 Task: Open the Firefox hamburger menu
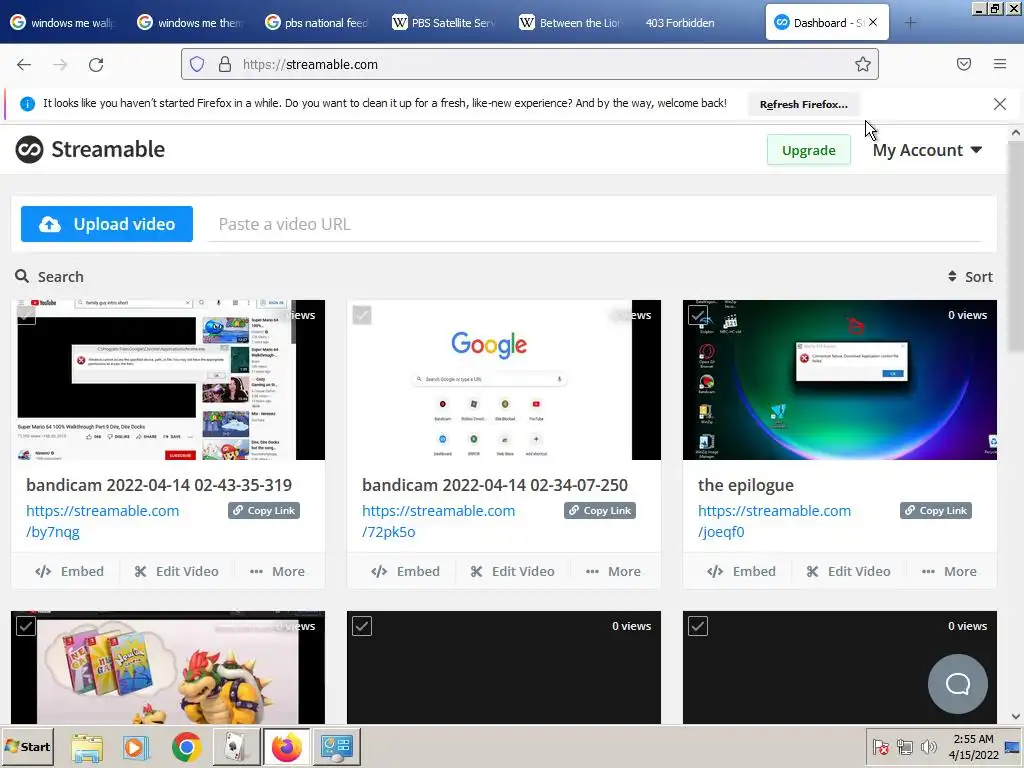click(1000, 64)
